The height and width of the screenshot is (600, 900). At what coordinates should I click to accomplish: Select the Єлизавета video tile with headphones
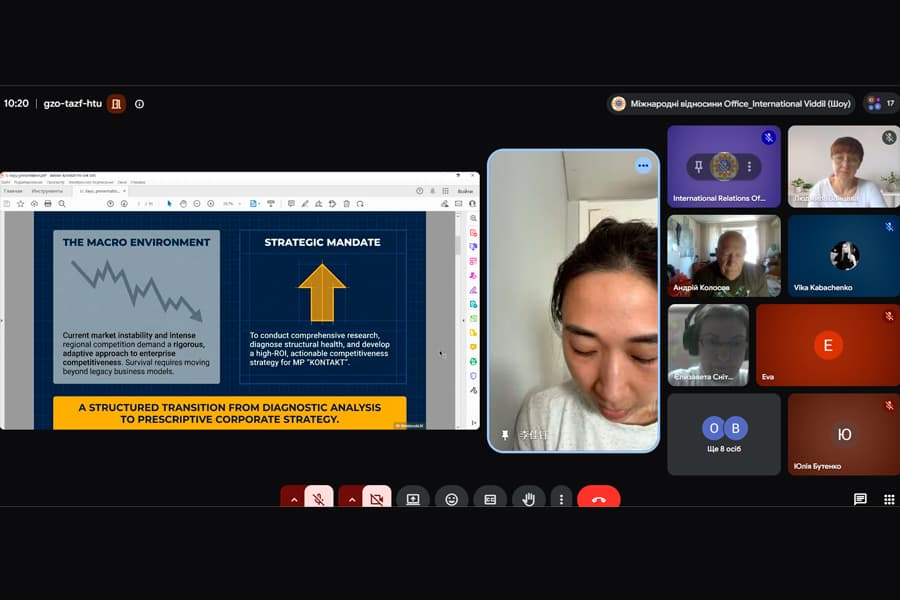[x=708, y=345]
